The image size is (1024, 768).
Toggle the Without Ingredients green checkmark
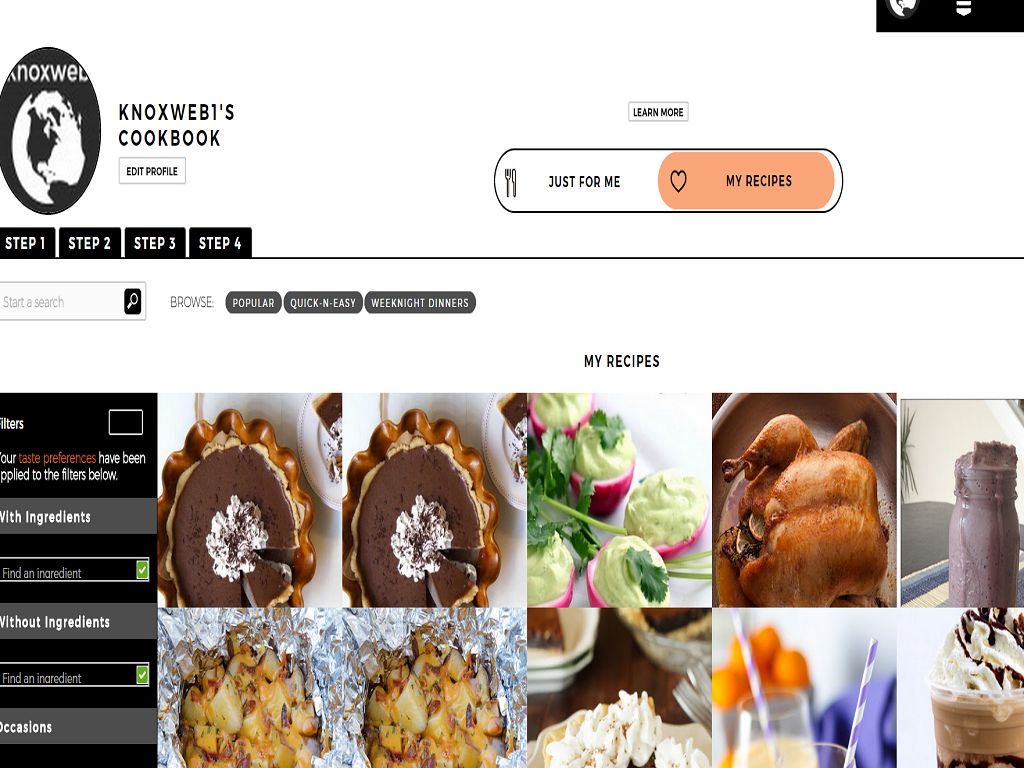(x=142, y=675)
